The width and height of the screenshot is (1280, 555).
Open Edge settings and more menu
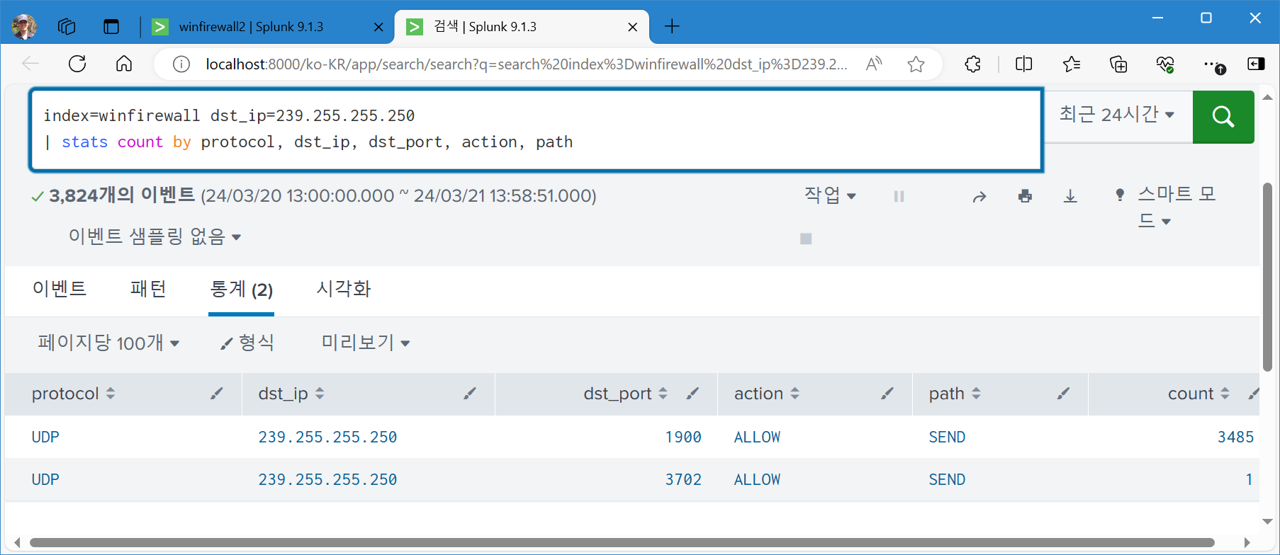click(x=1213, y=64)
